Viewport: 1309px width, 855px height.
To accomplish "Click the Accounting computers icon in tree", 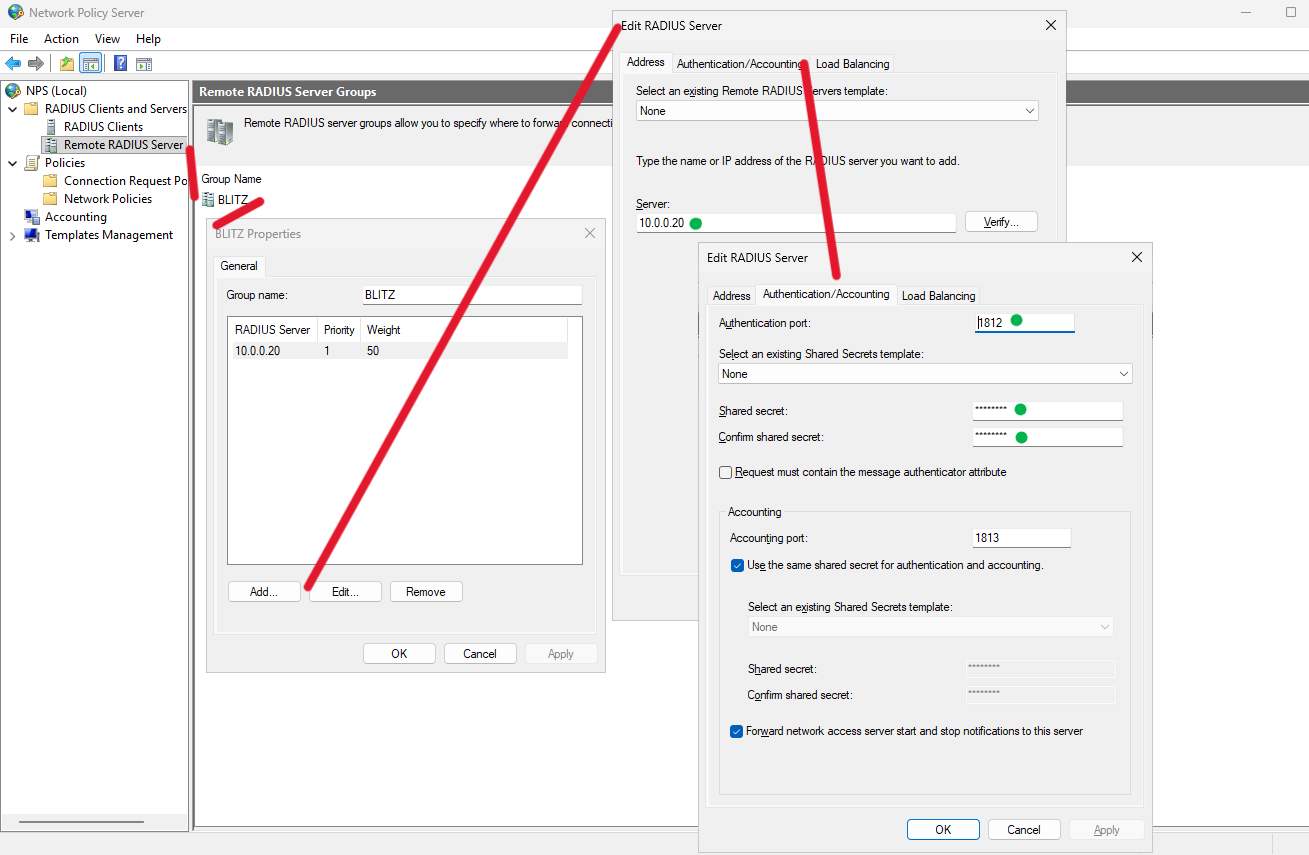I will (32, 217).
